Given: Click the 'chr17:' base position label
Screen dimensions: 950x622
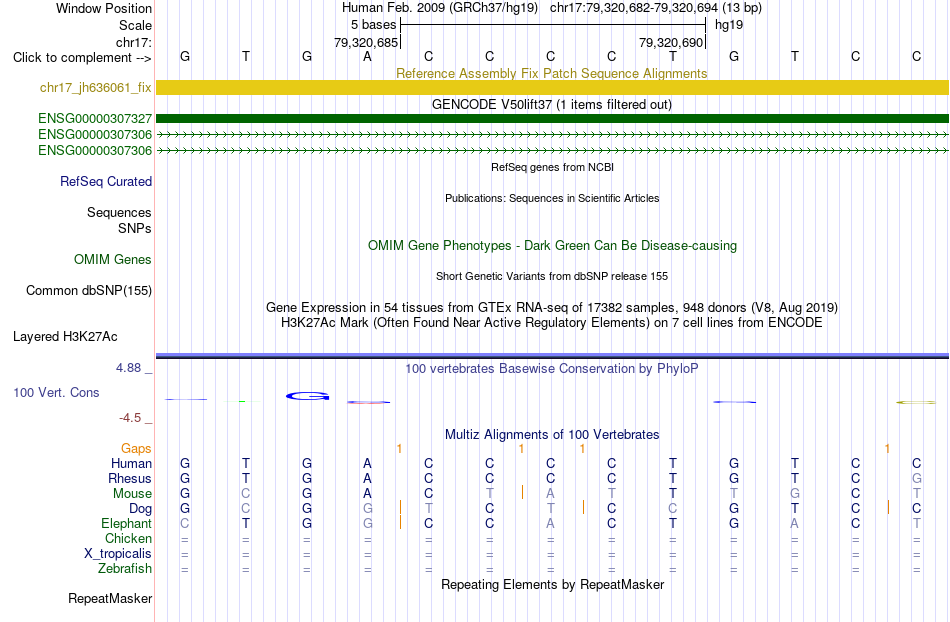Looking at the screenshot, I should 134,42.
